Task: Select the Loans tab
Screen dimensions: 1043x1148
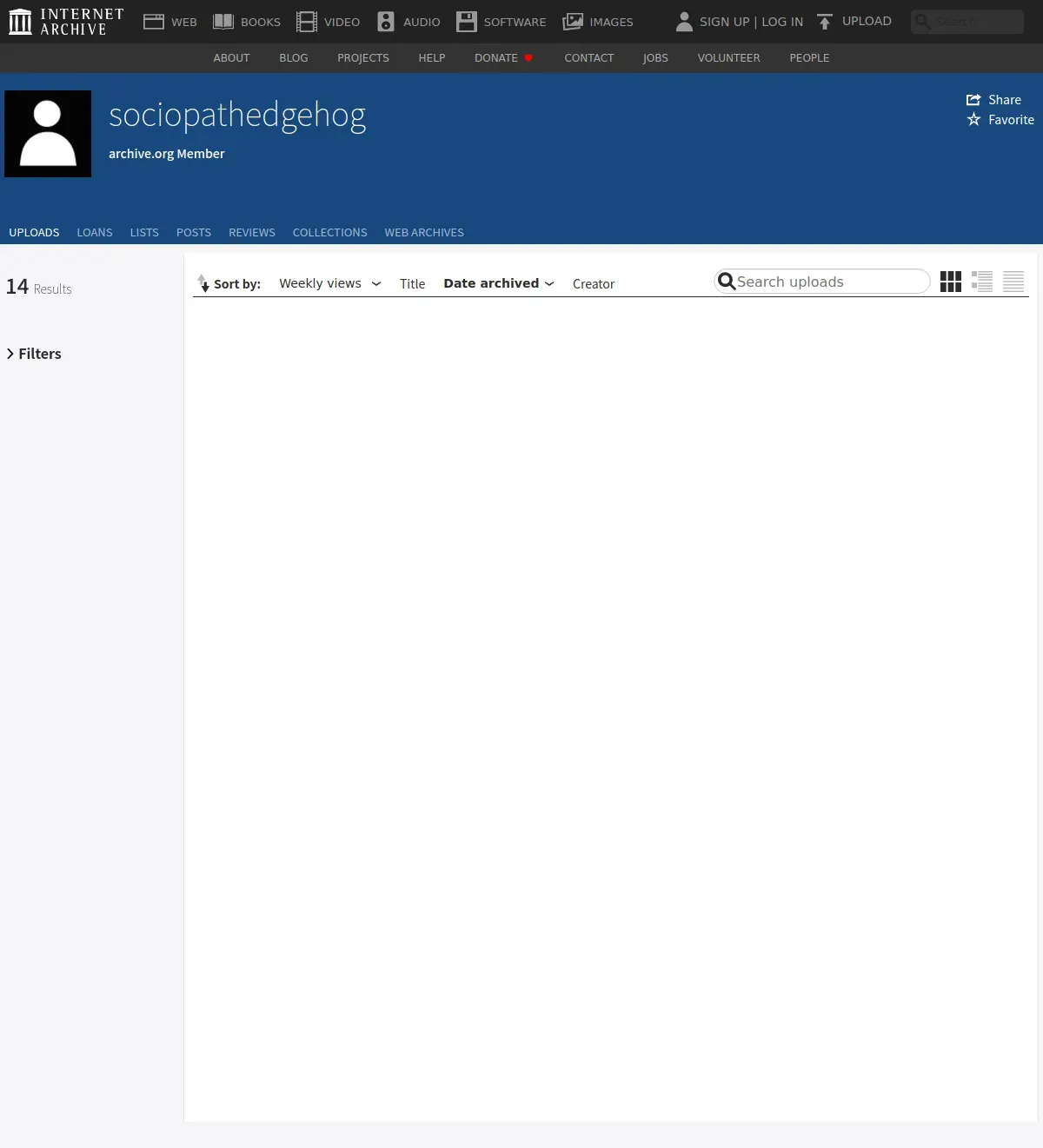Action: (x=95, y=233)
